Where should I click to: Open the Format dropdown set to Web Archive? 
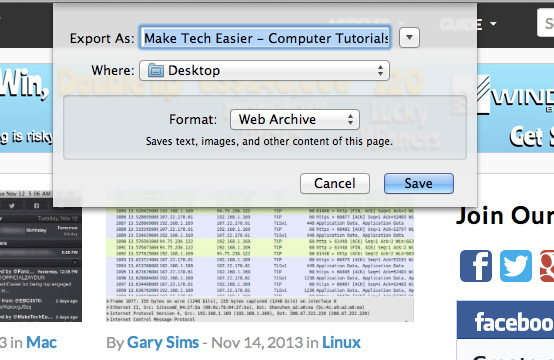pos(295,119)
